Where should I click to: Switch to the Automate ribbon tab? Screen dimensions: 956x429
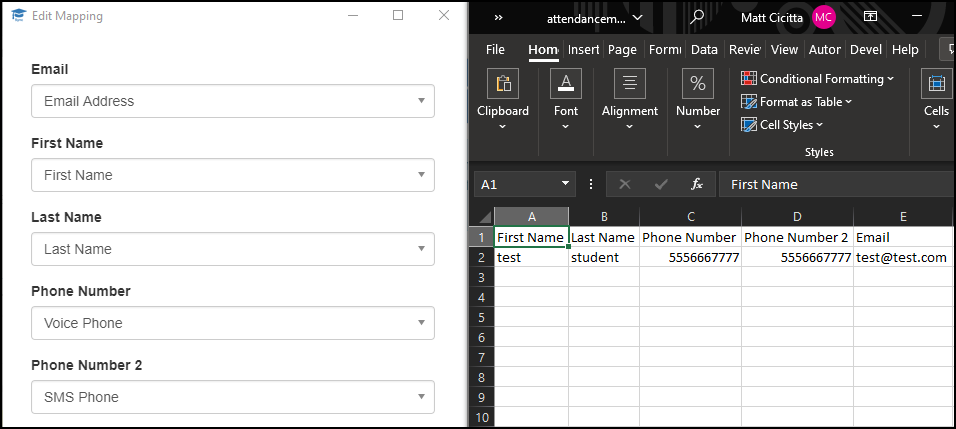point(824,50)
